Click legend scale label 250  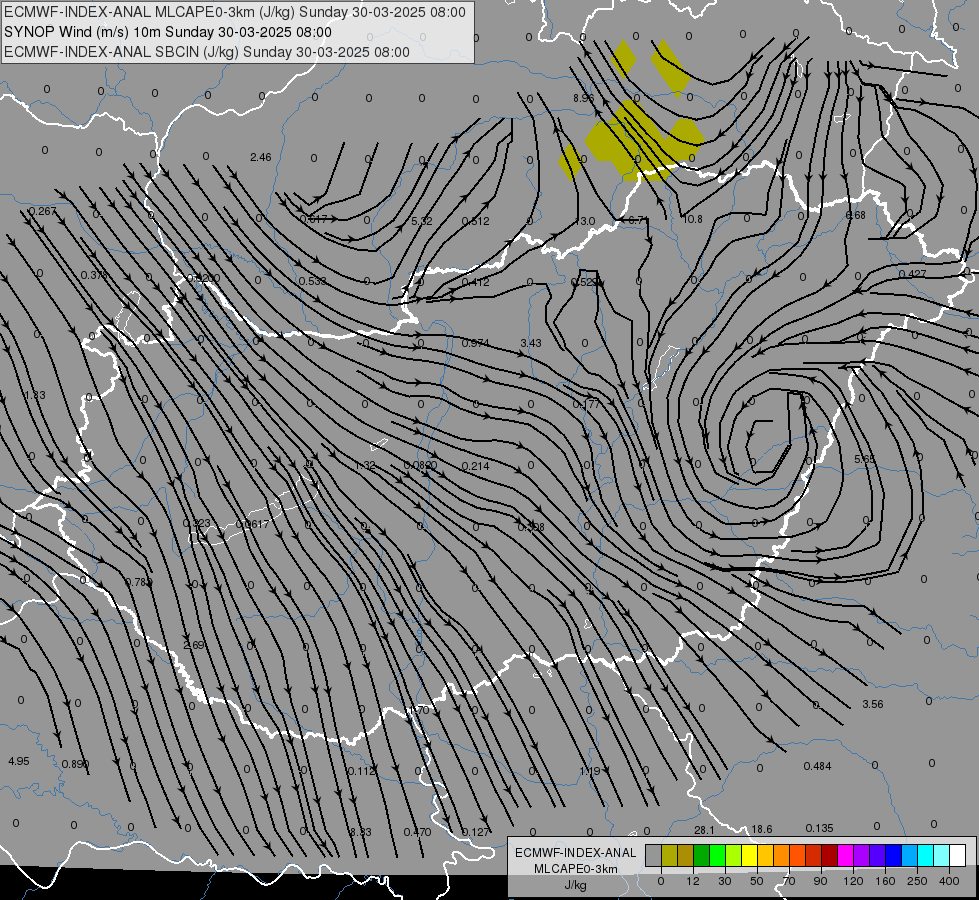(917, 881)
